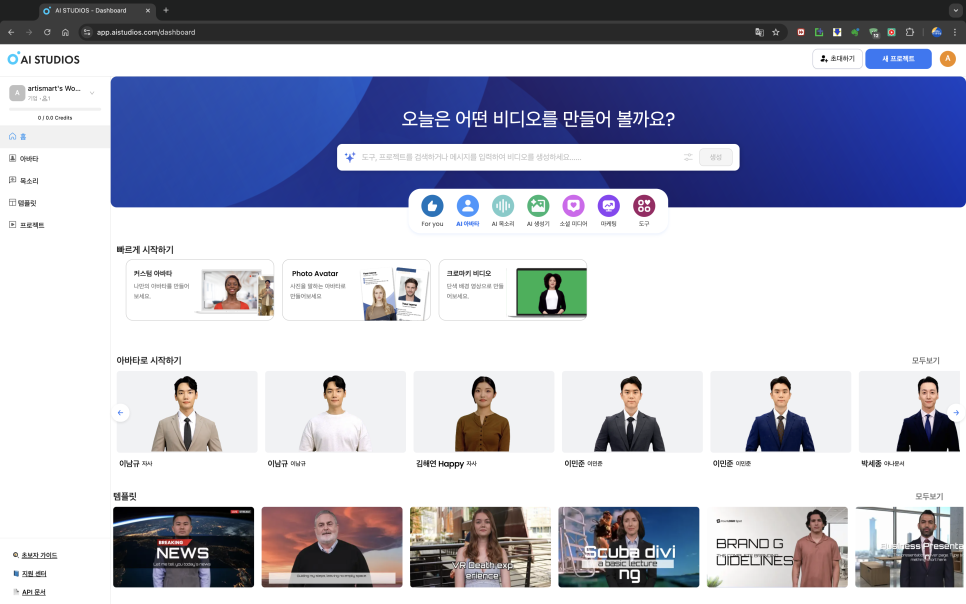Open 아바타 in the sidebar
The height and width of the screenshot is (604, 966).
coord(55,158)
